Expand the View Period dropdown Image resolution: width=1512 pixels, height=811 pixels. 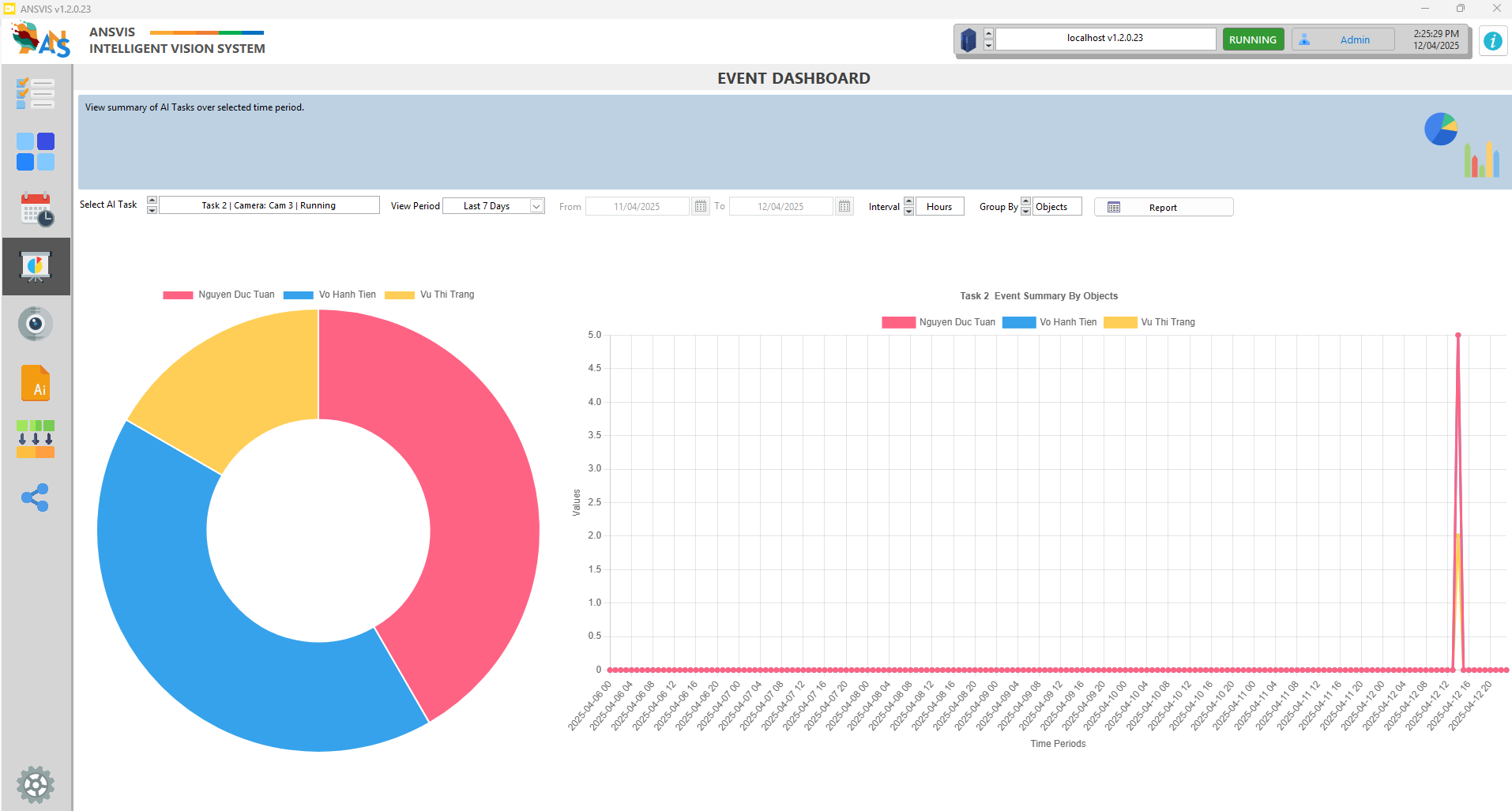coord(536,206)
